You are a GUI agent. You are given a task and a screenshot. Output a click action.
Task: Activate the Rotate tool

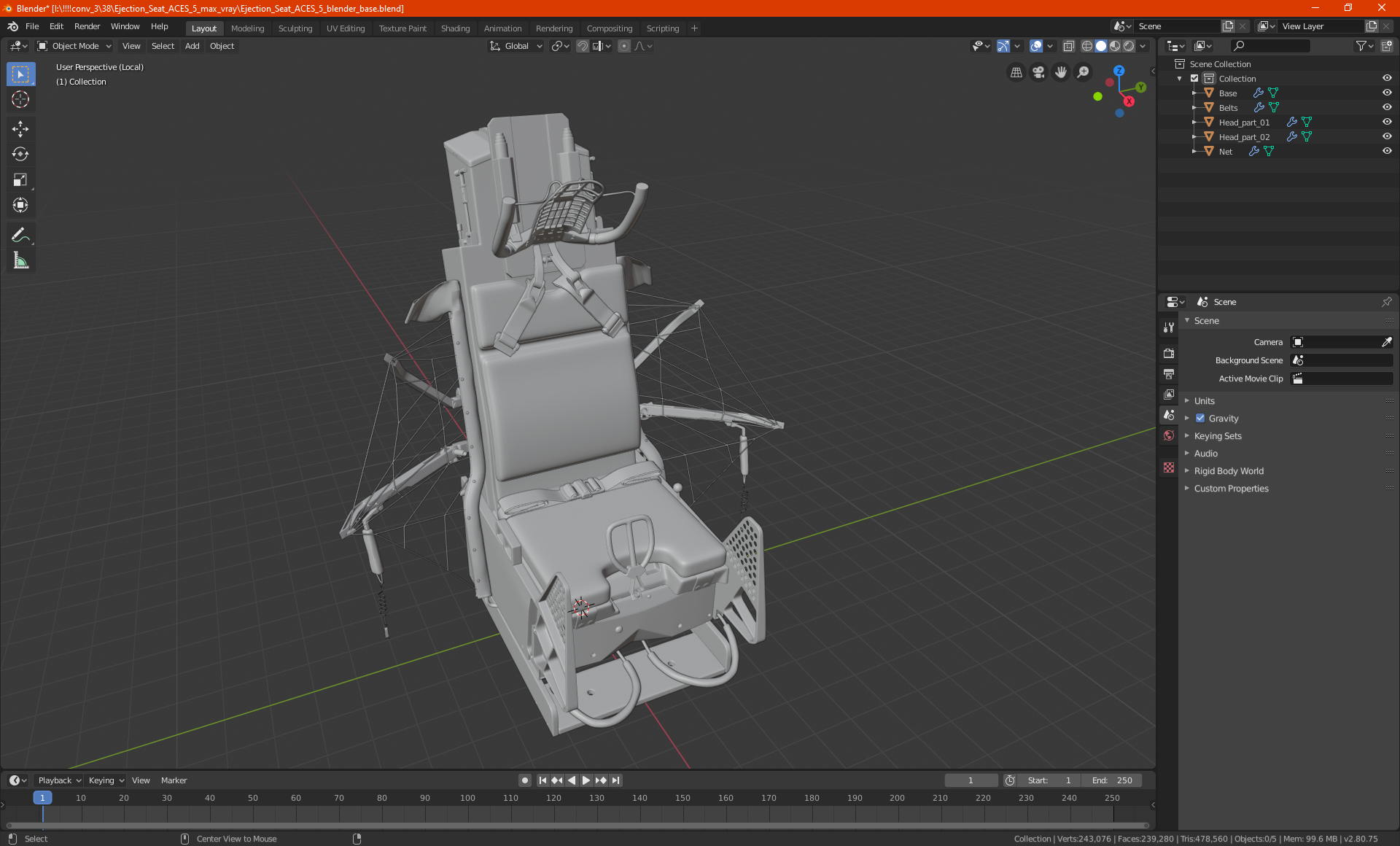20,155
